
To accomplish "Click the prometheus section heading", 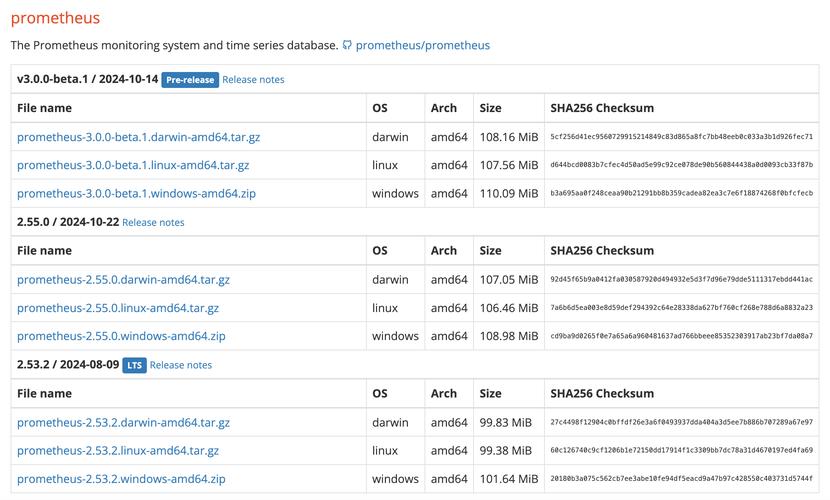I will [x=55, y=18].
